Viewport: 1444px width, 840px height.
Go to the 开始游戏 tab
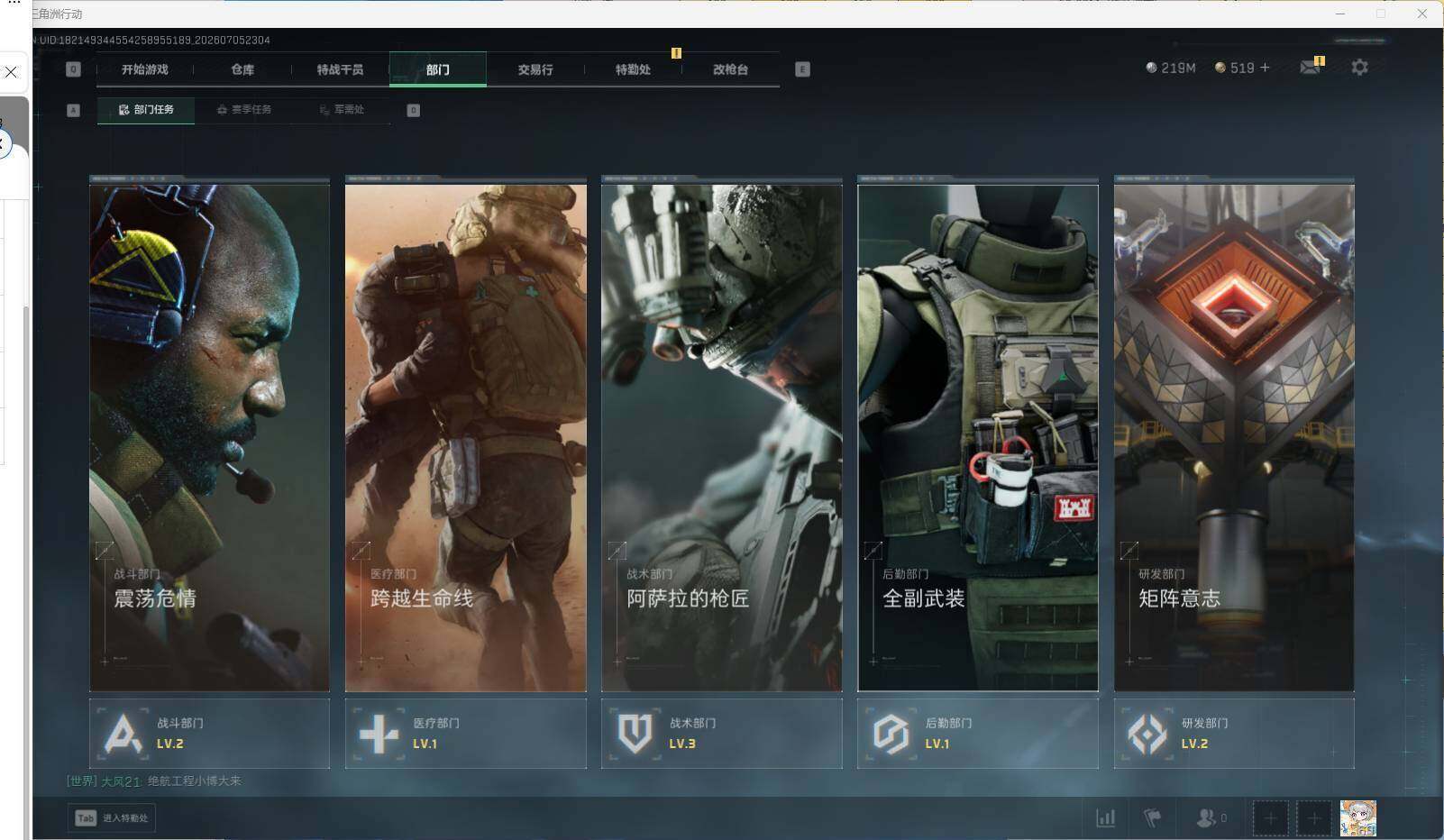(x=145, y=69)
